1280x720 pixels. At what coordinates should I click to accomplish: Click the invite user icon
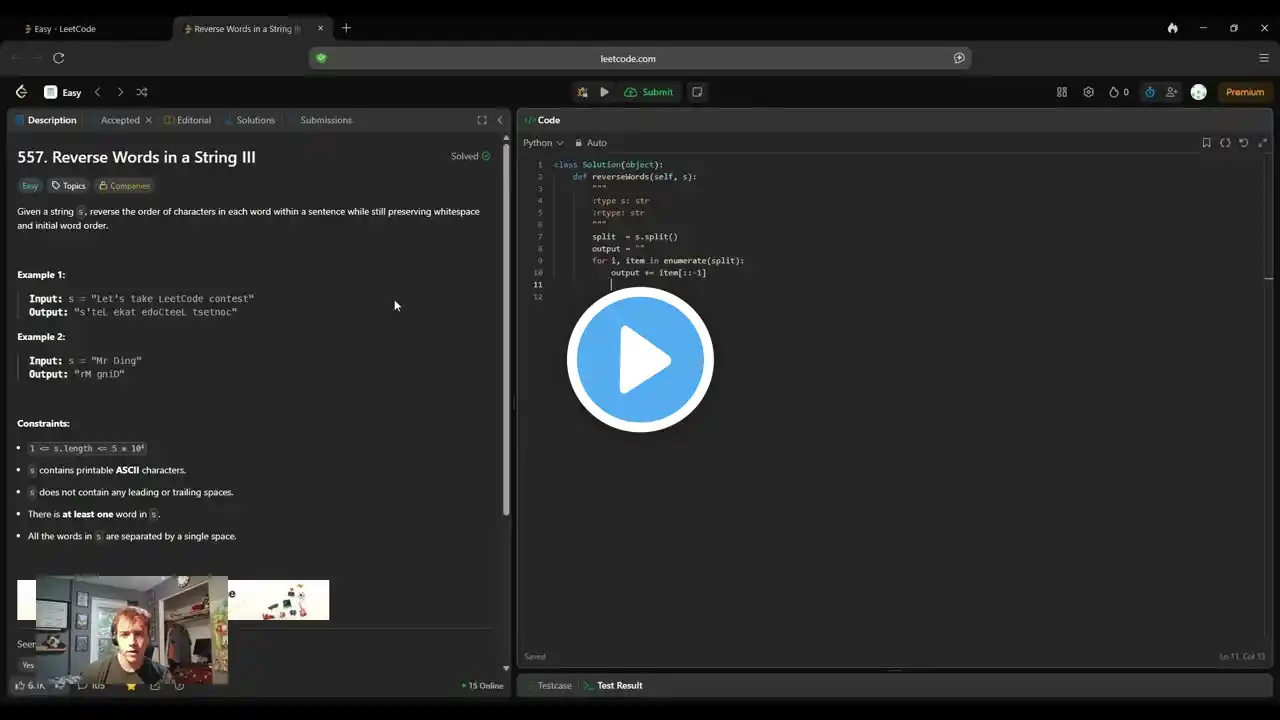pos(1172,92)
